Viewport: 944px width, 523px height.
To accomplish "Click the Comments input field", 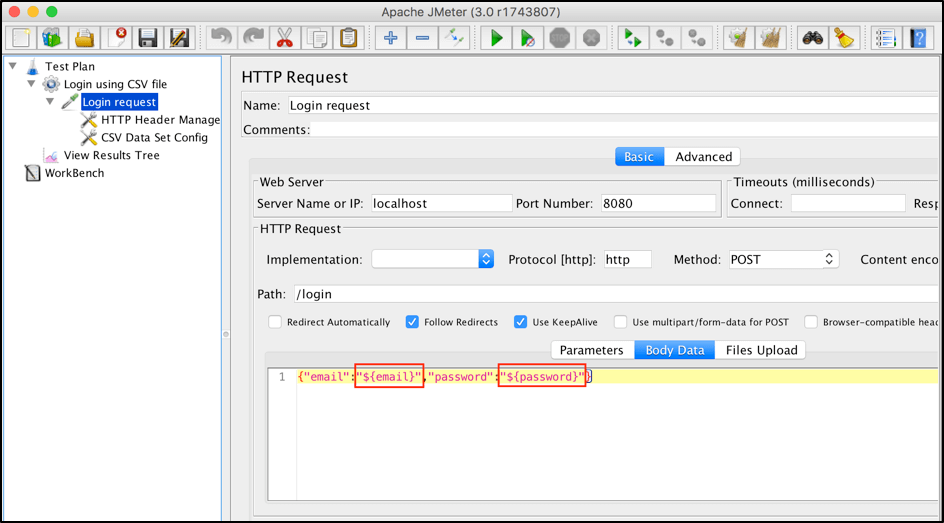I will click(624, 129).
